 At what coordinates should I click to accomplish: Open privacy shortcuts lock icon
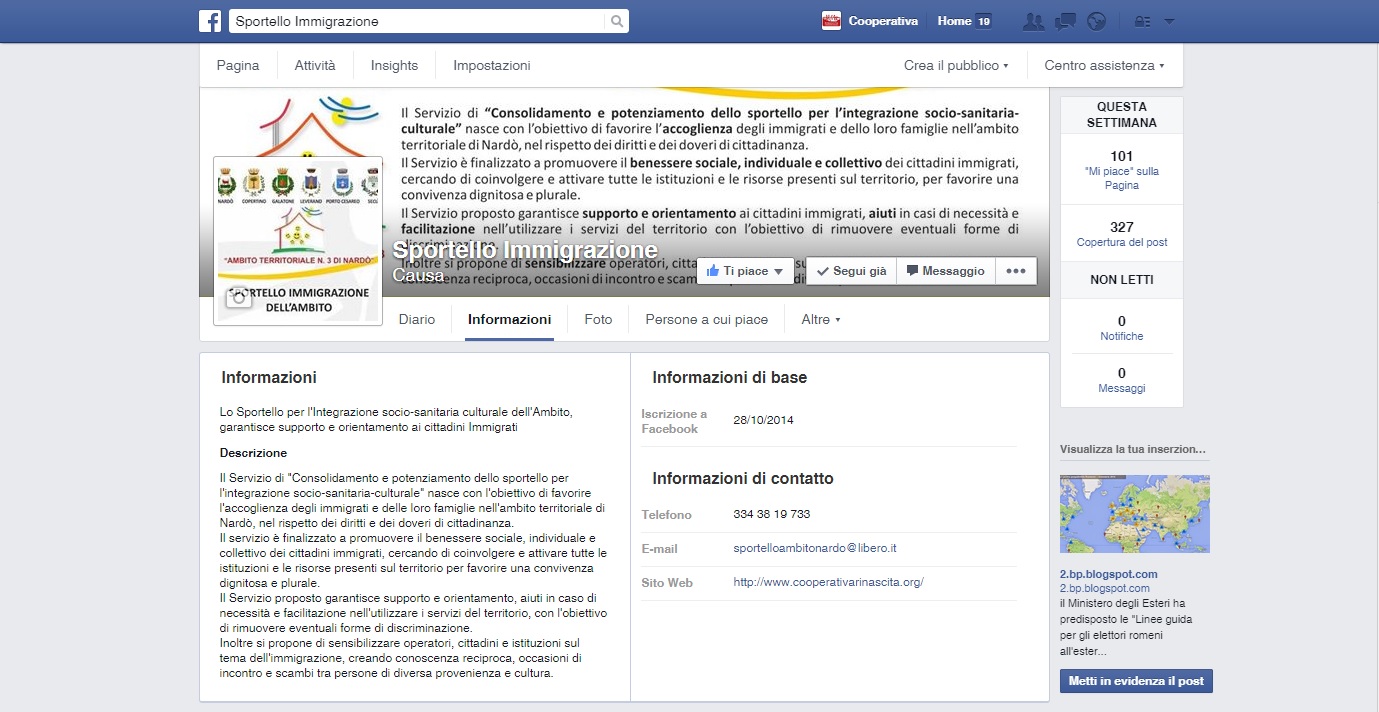pos(1142,21)
